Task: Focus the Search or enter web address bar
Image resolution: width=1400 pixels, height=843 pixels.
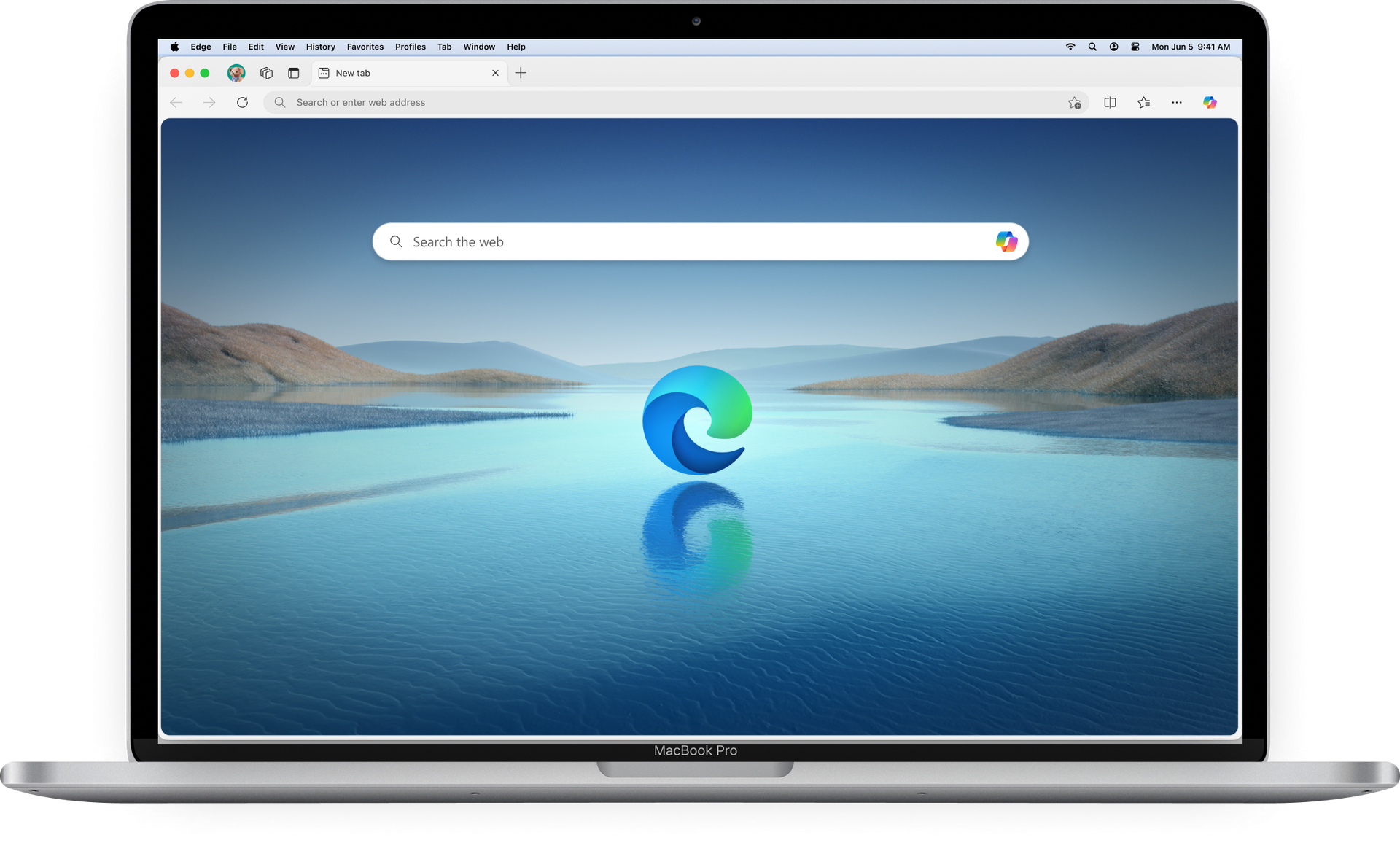Action: pos(676,103)
